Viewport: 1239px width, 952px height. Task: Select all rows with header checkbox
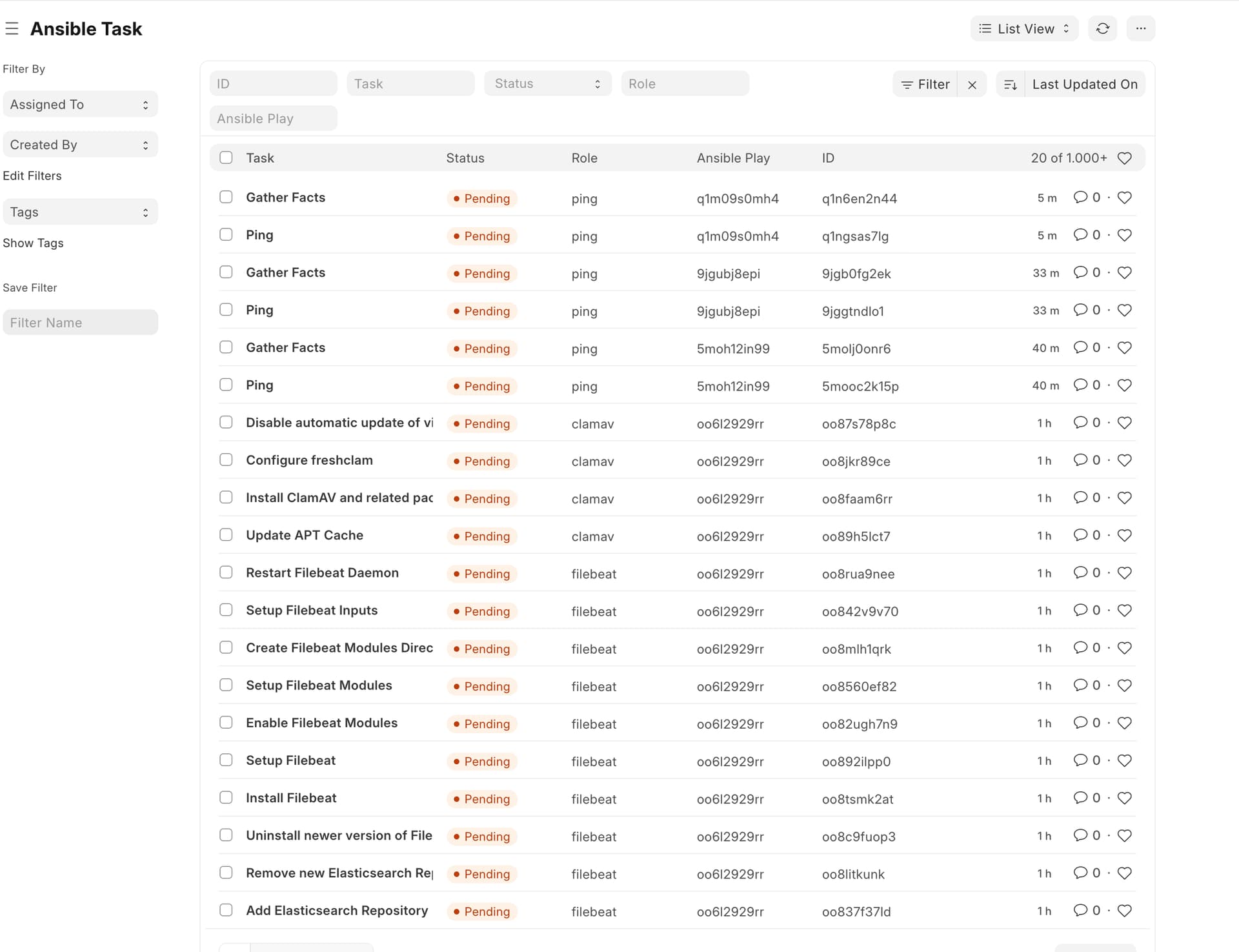[x=226, y=157]
